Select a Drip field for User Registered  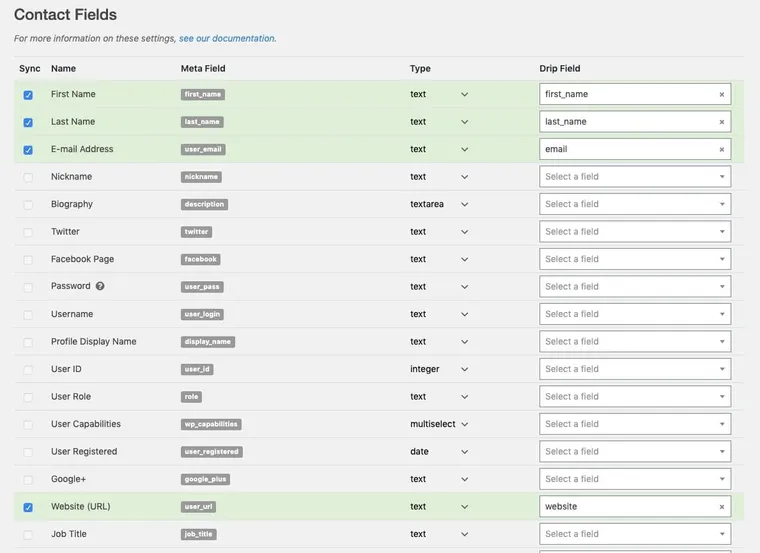pos(635,451)
